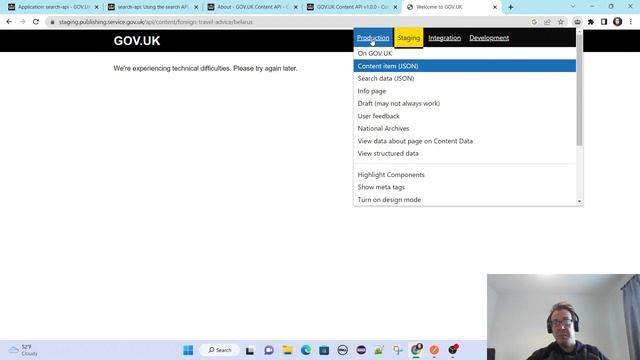Bookmark this page with the star icon
This screenshot has height=360, width=640.
point(561,22)
